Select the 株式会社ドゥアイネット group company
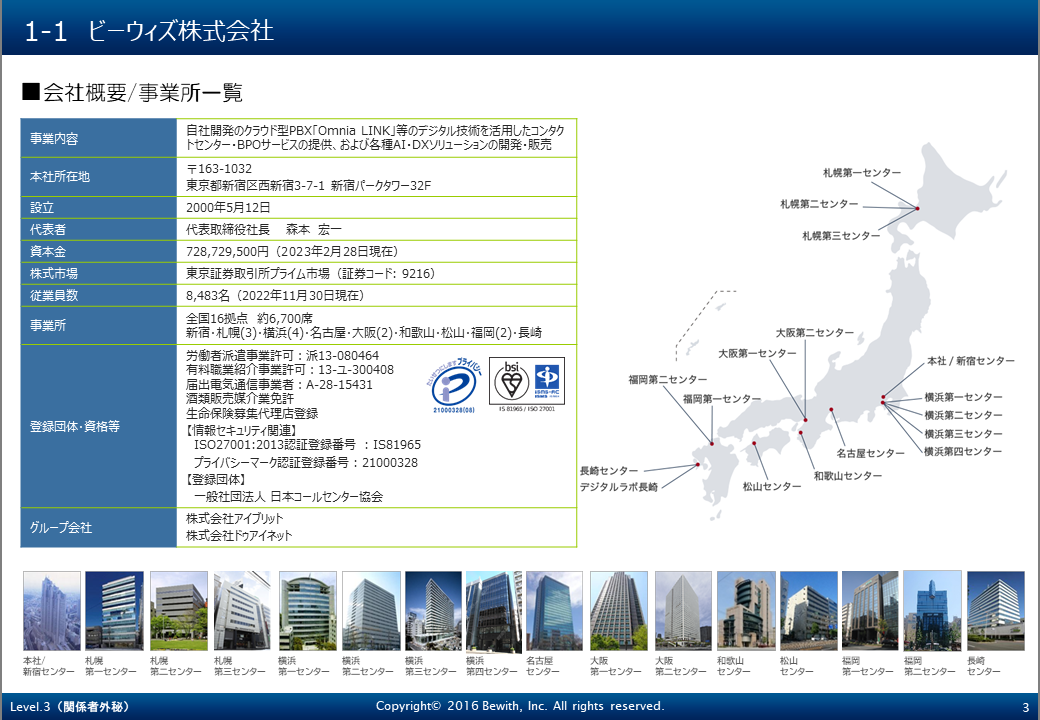The image size is (1040, 720). pos(239,536)
